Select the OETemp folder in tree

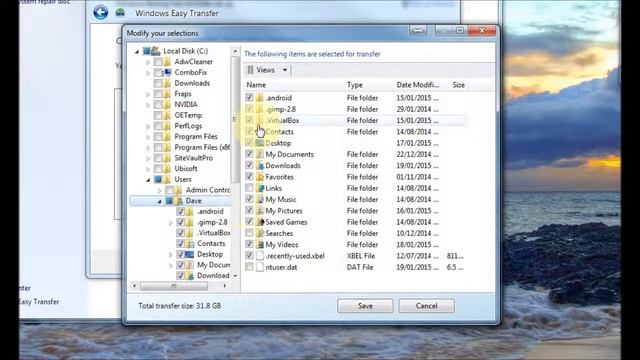point(188,115)
